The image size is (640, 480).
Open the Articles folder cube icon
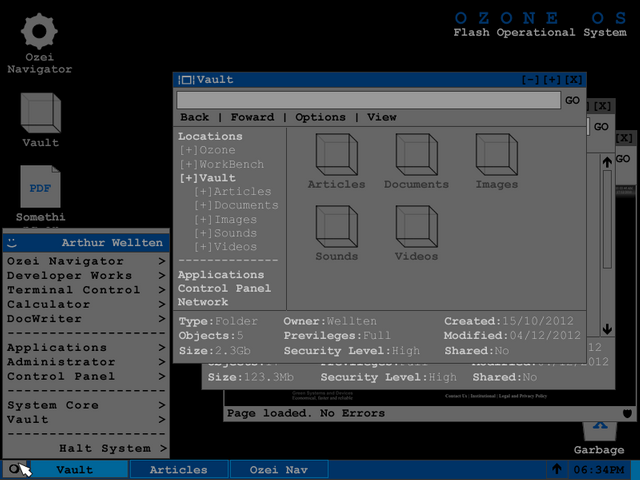coord(337,155)
